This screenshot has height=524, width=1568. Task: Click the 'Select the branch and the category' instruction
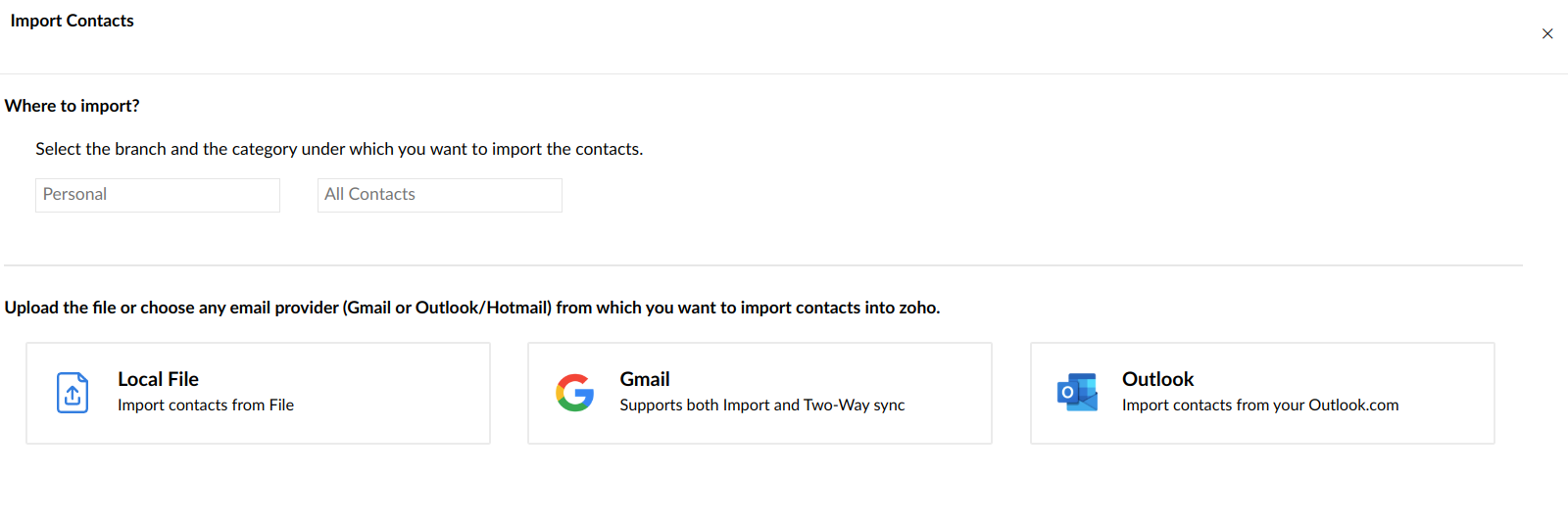339,149
